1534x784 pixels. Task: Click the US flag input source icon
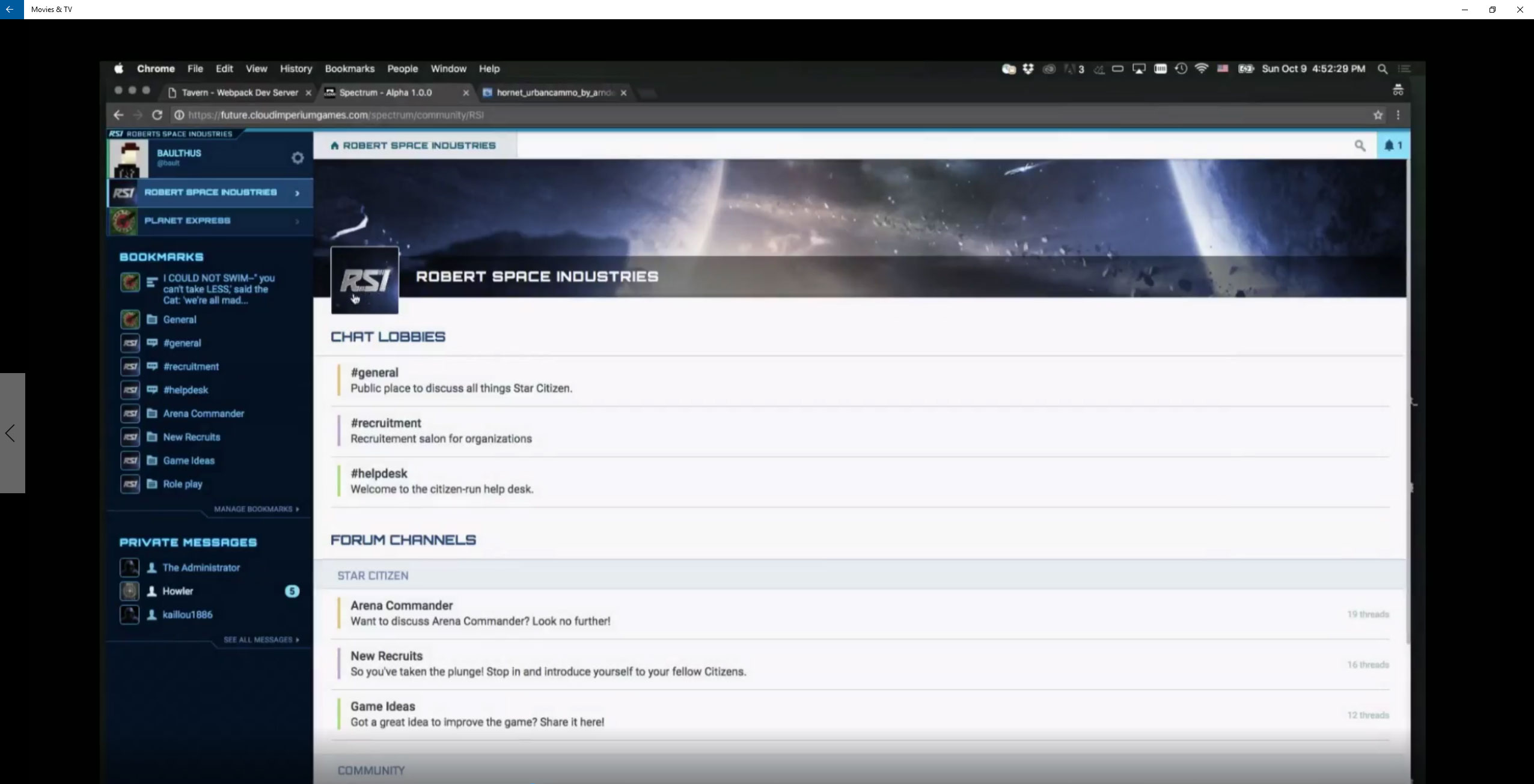pyautogui.click(x=1222, y=68)
